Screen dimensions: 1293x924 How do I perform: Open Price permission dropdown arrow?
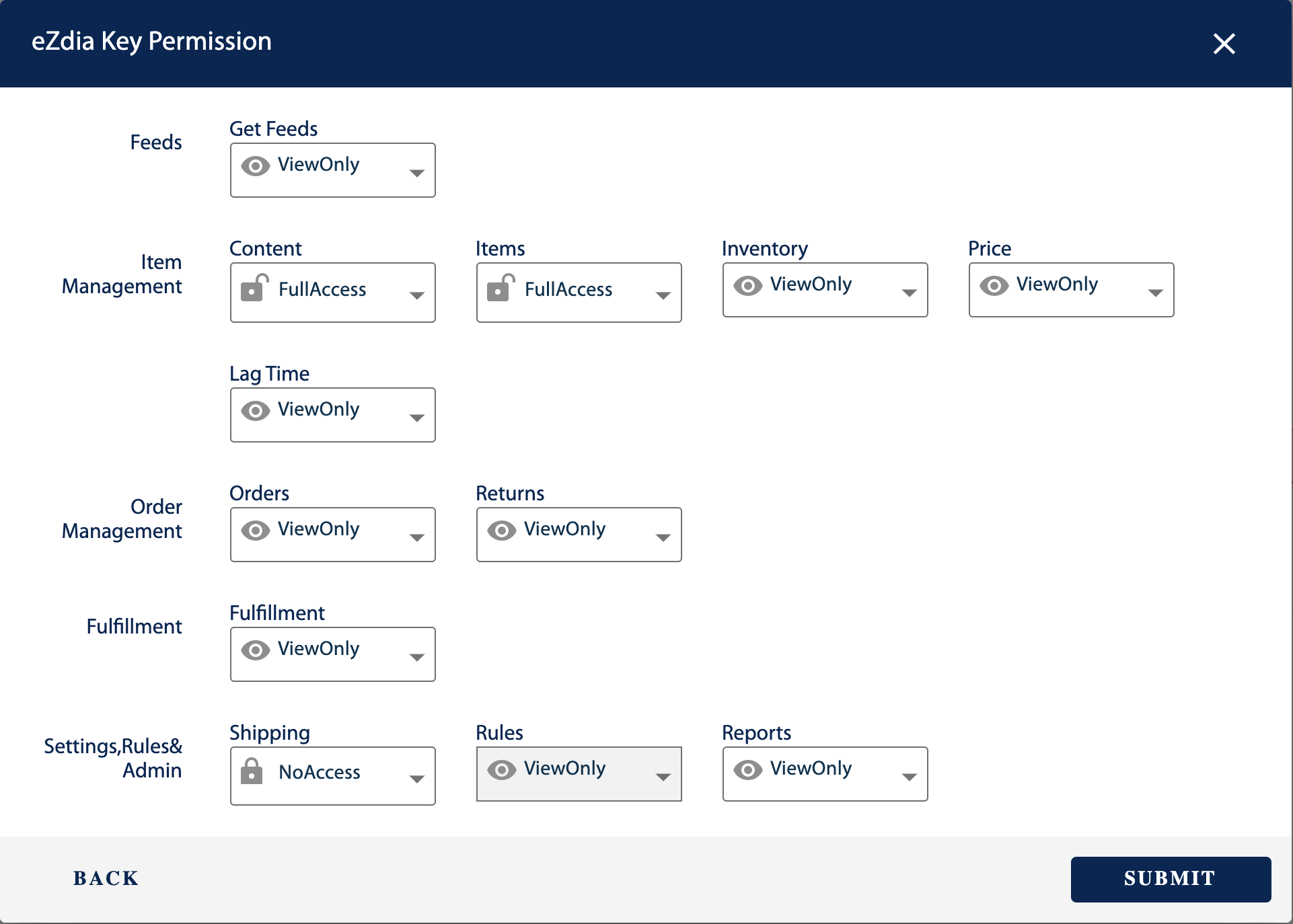click(x=1155, y=292)
